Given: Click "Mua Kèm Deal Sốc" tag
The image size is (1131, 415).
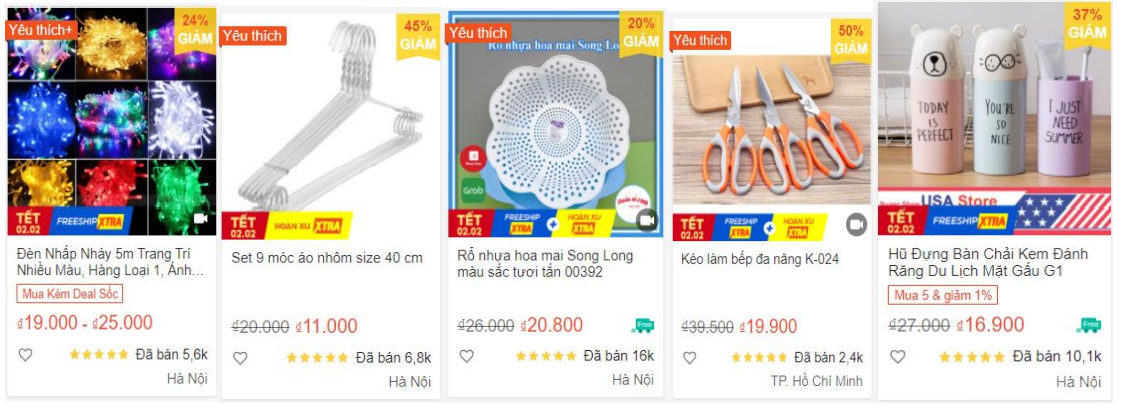Looking at the screenshot, I should coord(70,294).
